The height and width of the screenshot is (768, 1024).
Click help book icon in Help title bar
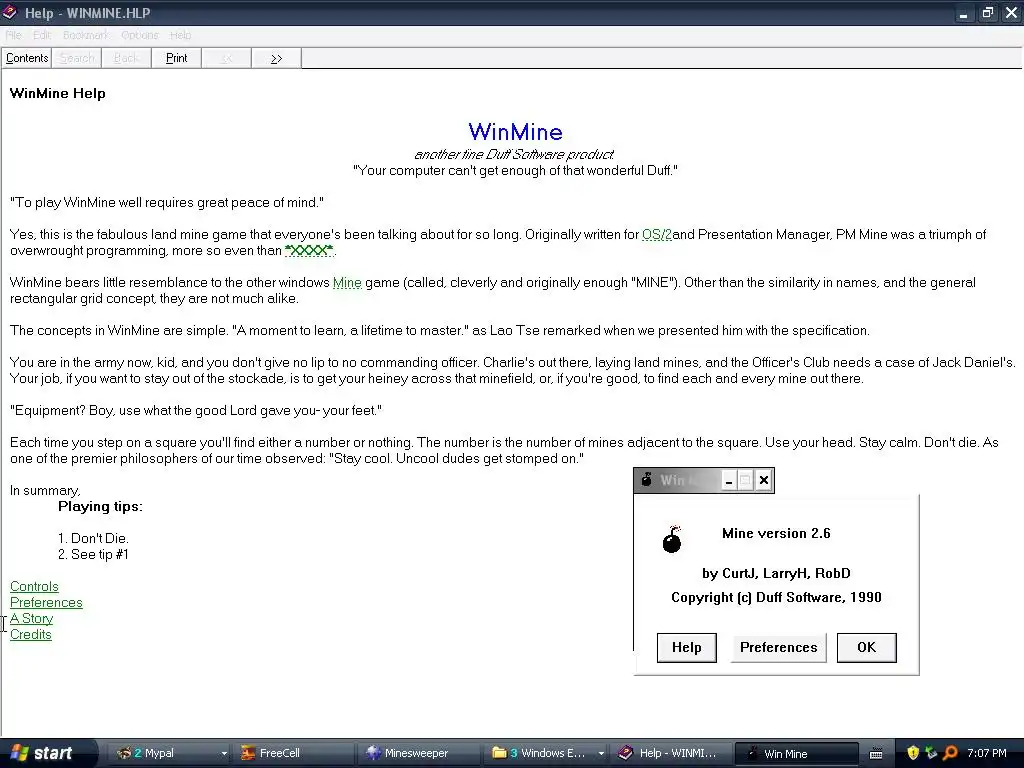[10, 12]
